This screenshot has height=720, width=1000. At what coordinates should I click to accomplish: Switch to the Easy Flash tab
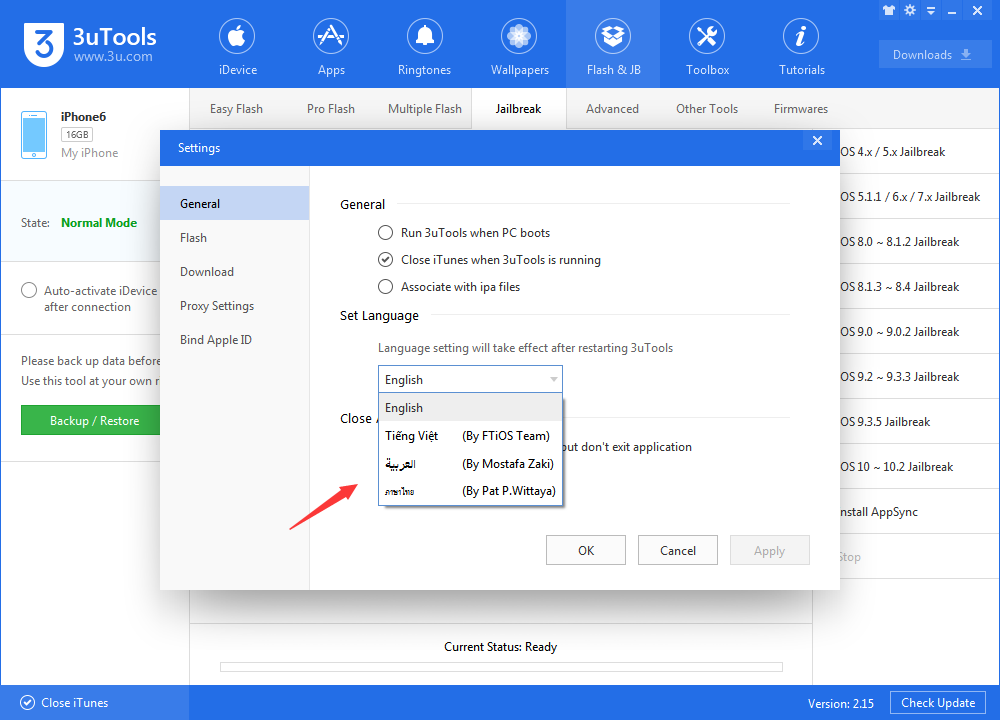tap(236, 109)
